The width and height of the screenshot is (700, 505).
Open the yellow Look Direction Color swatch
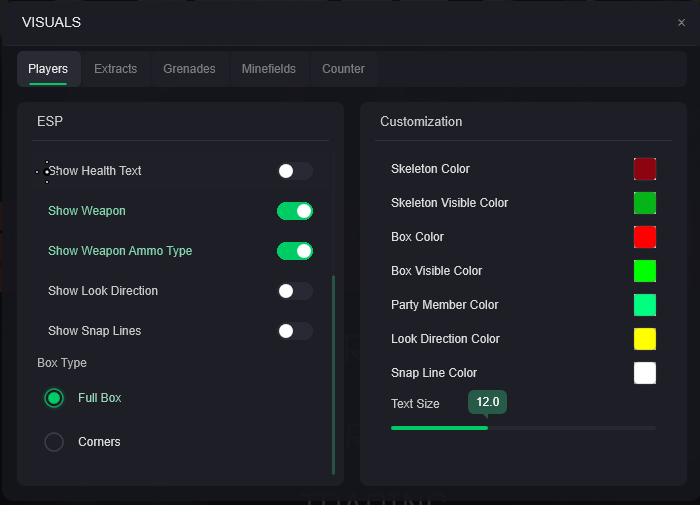click(645, 339)
